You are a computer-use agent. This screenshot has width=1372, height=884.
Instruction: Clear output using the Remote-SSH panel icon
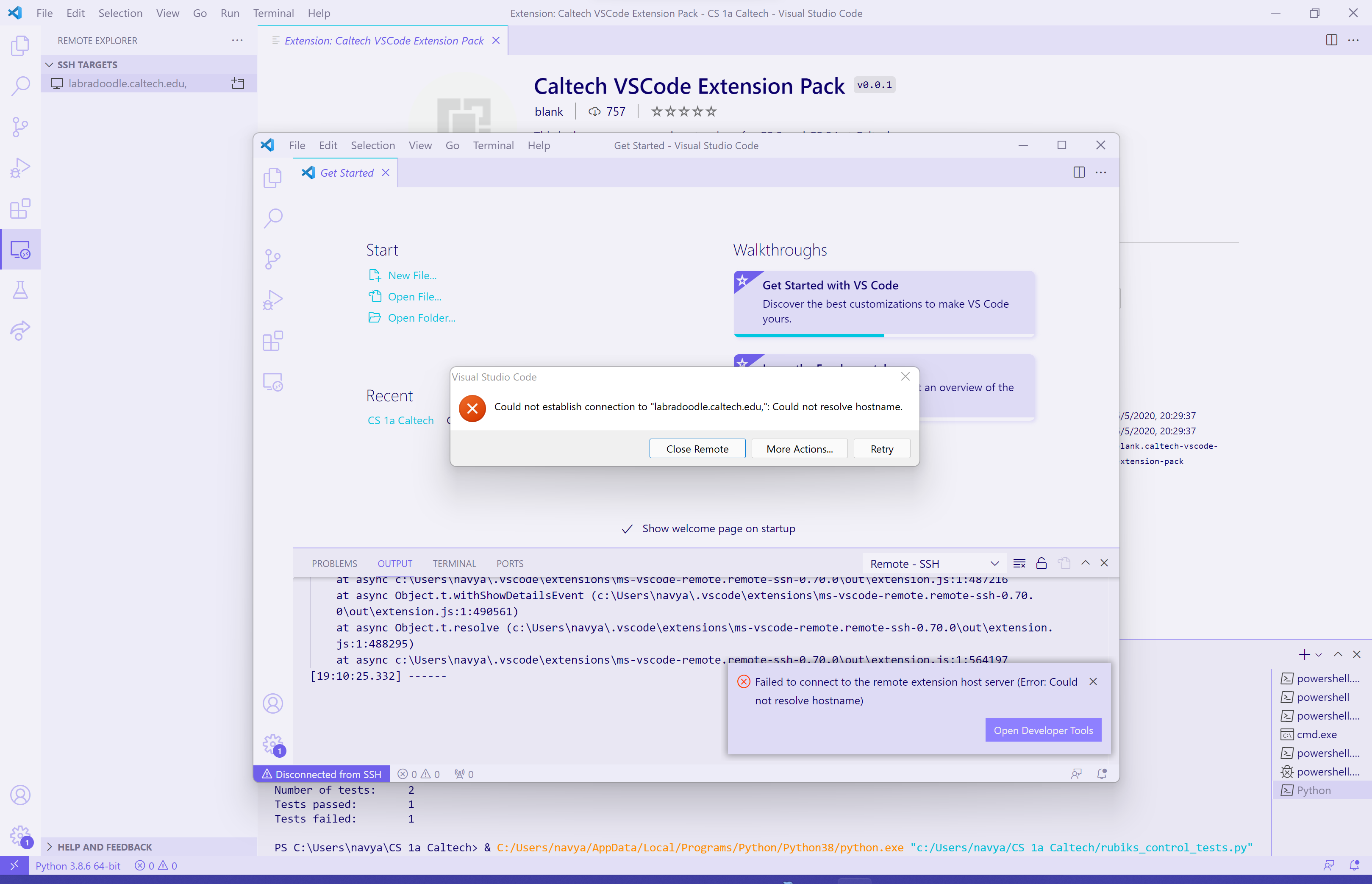click(1019, 563)
